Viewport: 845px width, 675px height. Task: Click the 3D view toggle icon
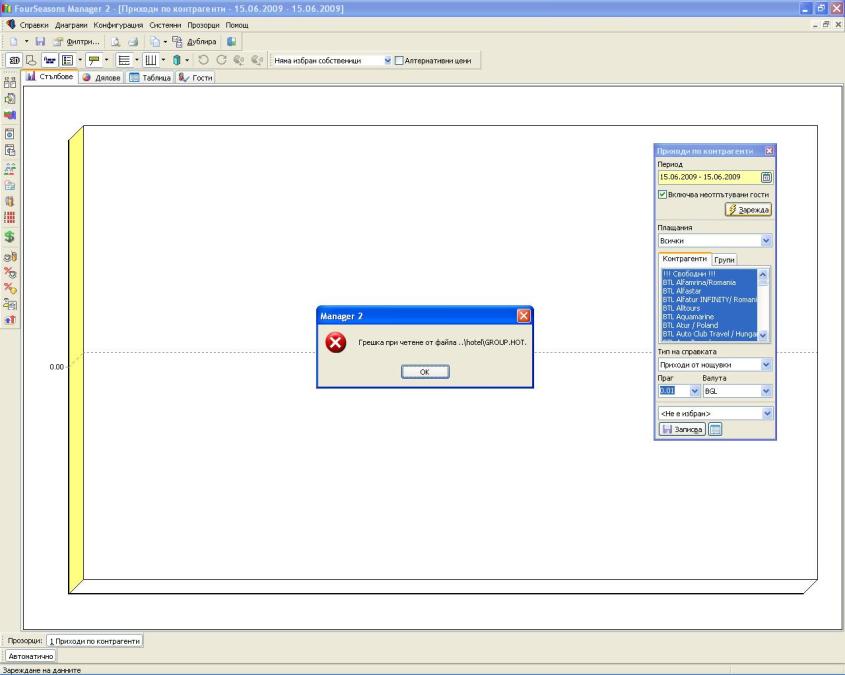(16, 61)
